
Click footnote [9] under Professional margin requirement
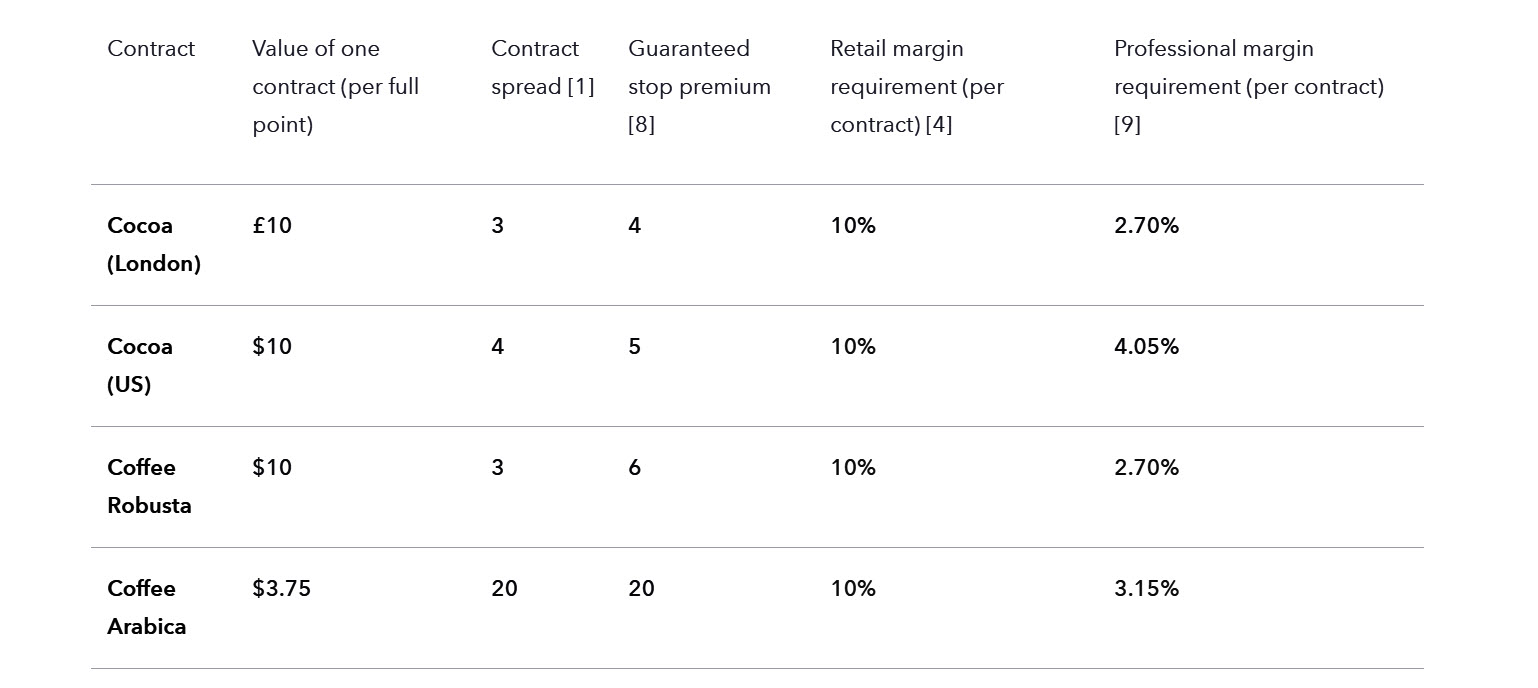click(1127, 125)
